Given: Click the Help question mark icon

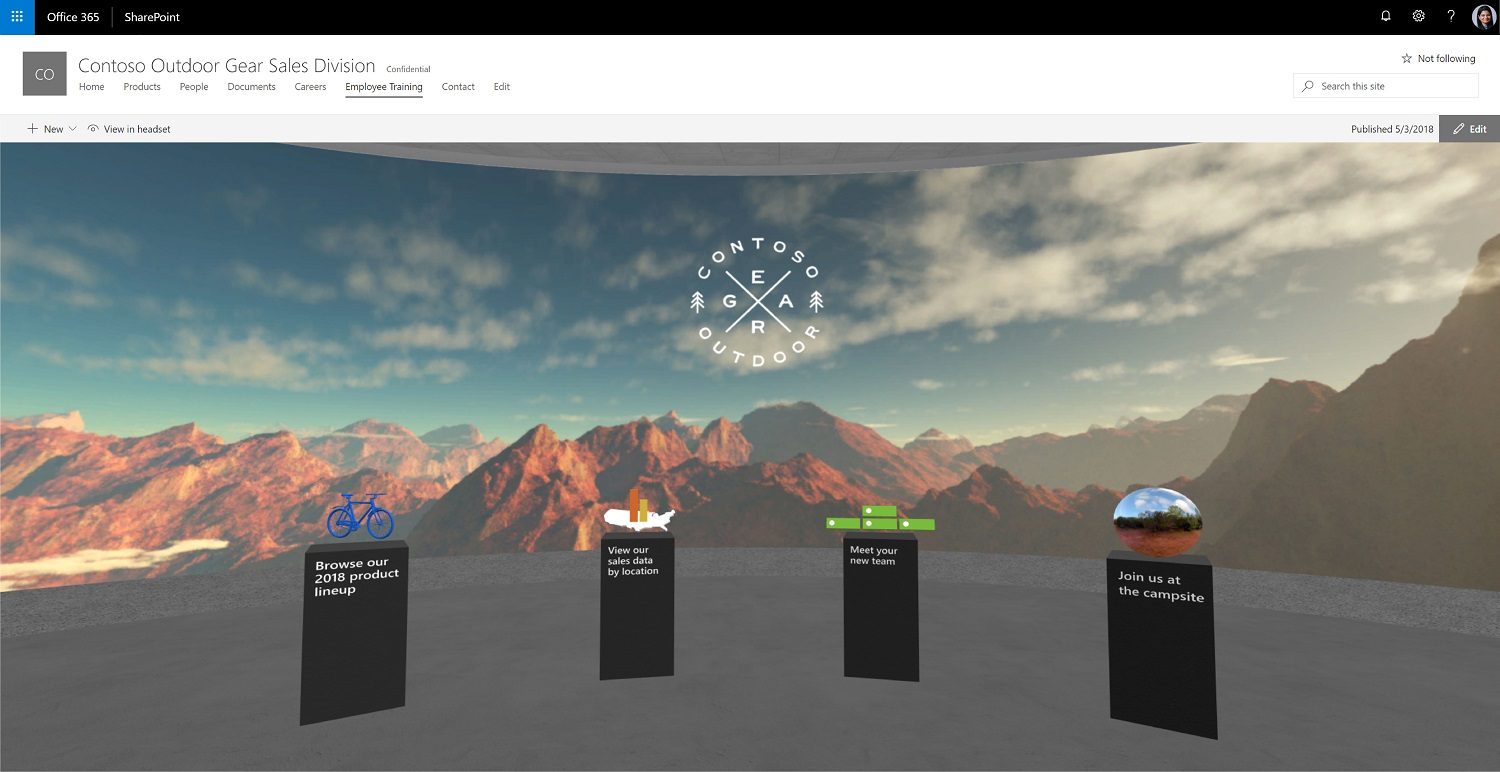Looking at the screenshot, I should point(1451,16).
